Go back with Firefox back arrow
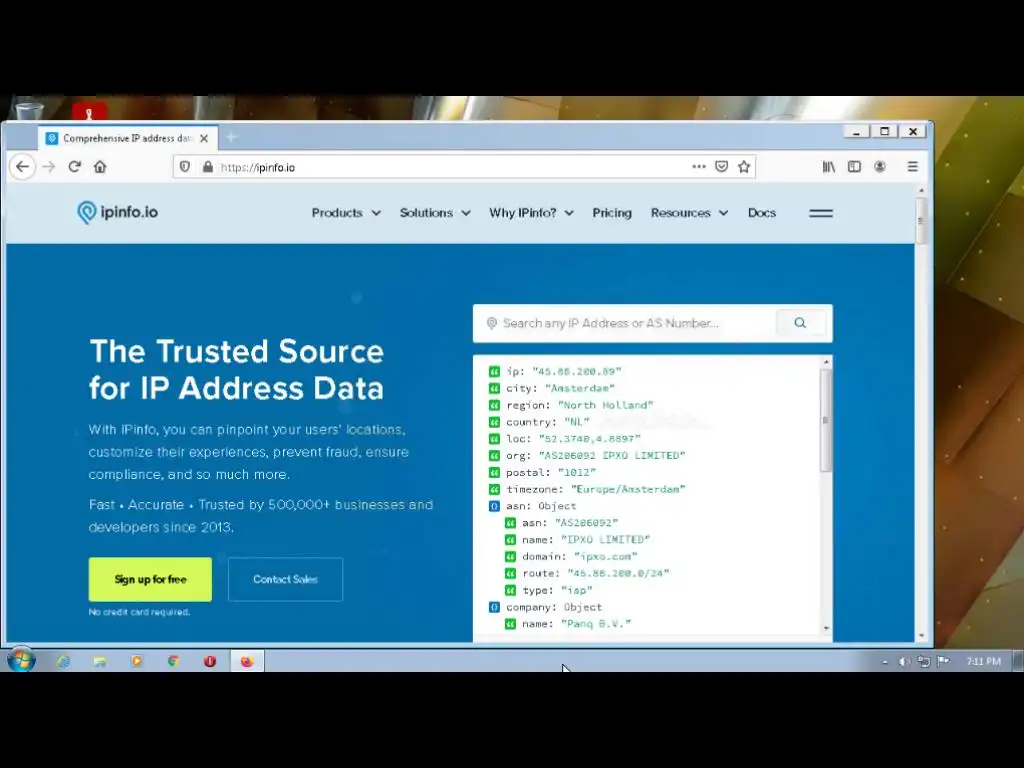 pyautogui.click(x=23, y=167)
